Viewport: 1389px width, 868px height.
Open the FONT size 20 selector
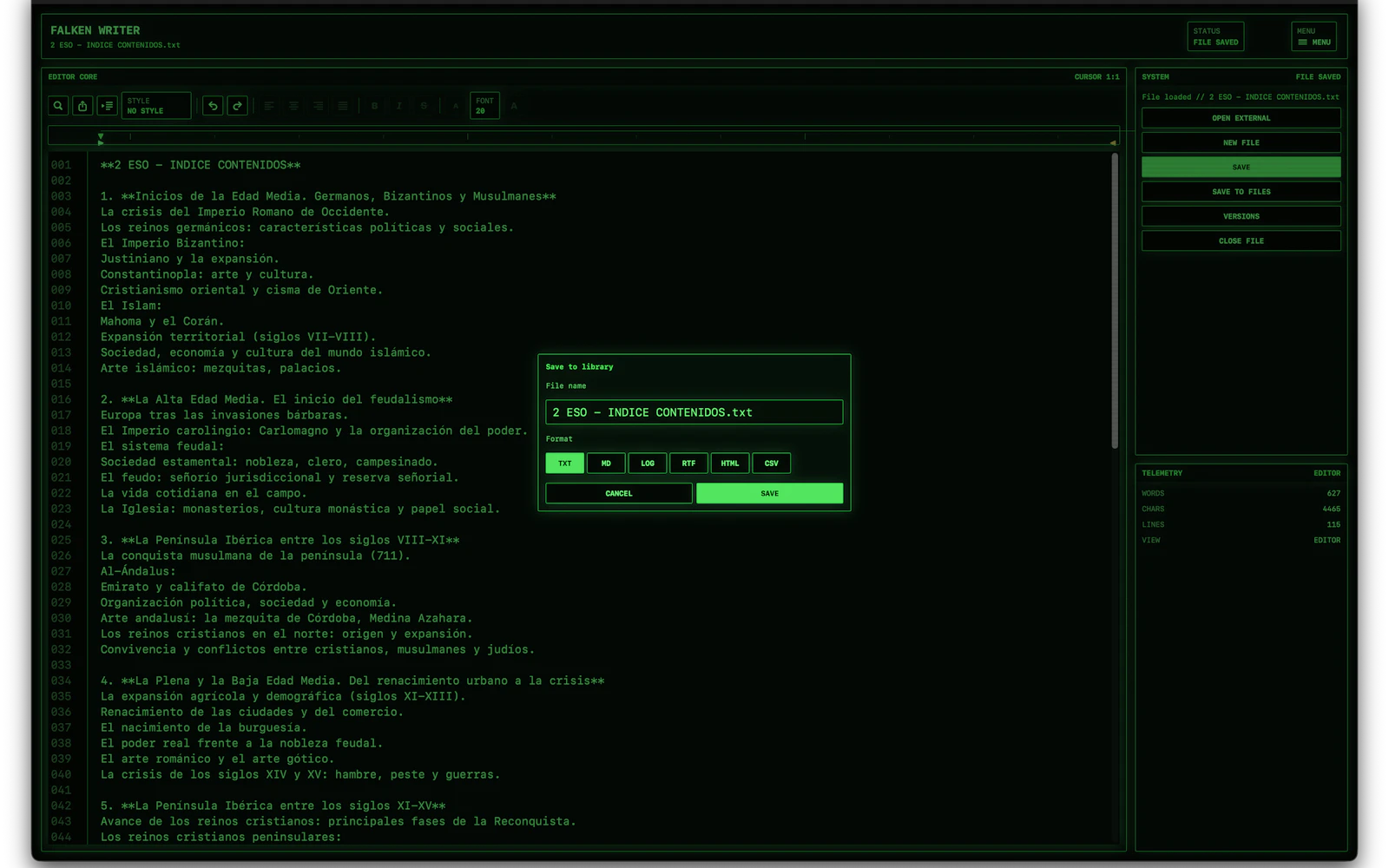[484, 106]
